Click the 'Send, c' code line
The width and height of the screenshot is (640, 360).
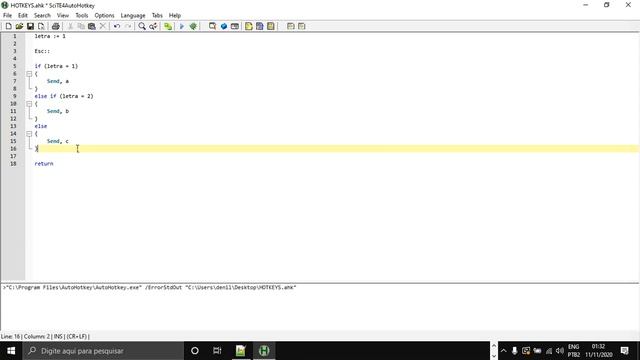point(58,141)
